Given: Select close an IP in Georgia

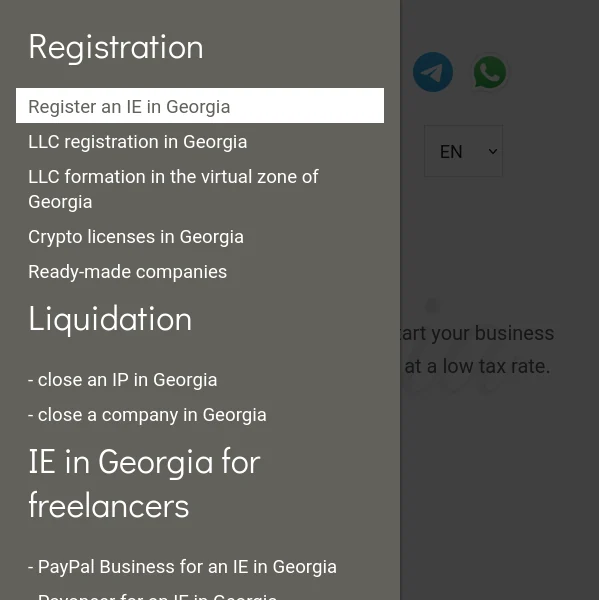Looking at the screenshot, I should tap(122, 380).
